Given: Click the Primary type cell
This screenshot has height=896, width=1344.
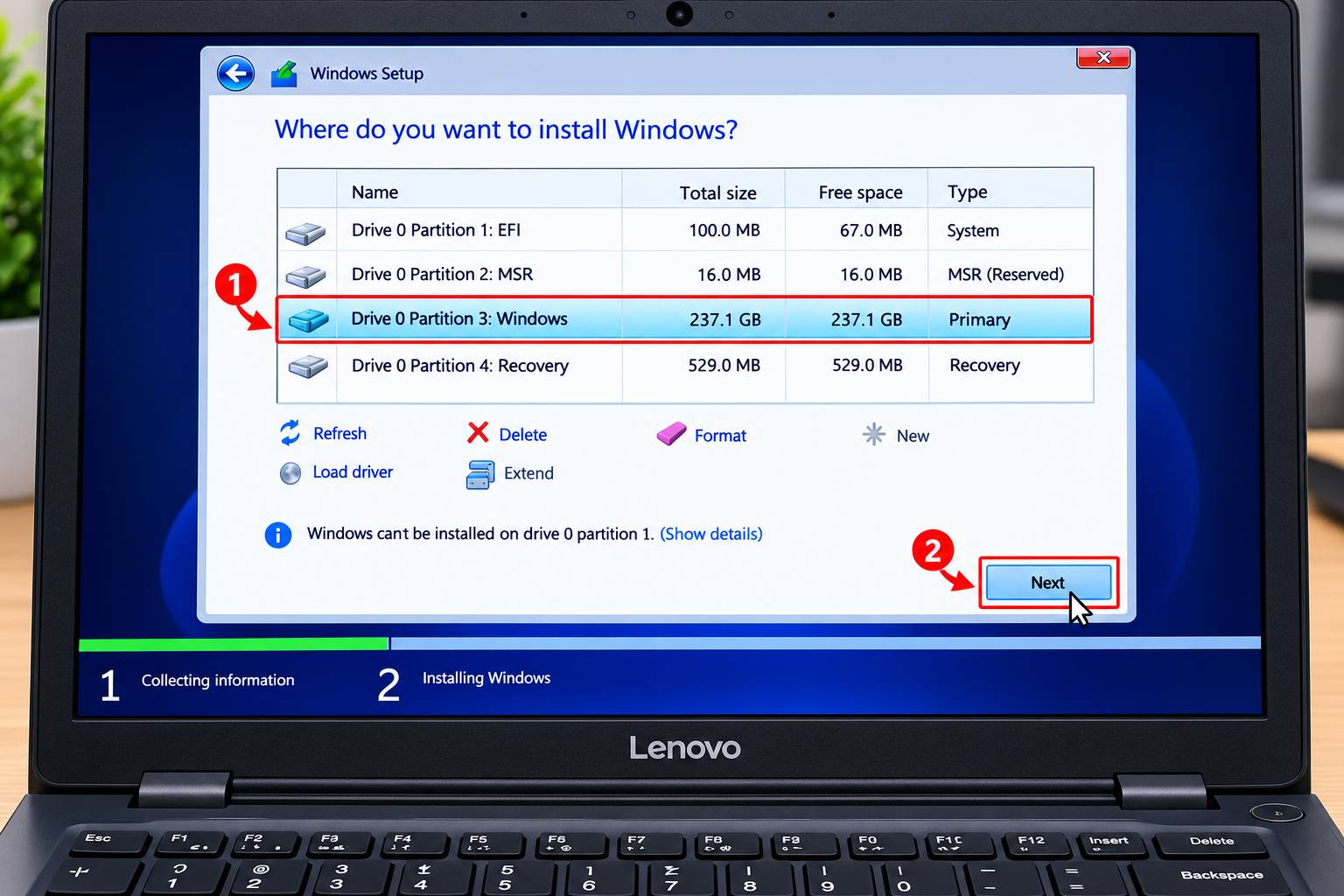Looking at the screenshot, I should [979, 319].
